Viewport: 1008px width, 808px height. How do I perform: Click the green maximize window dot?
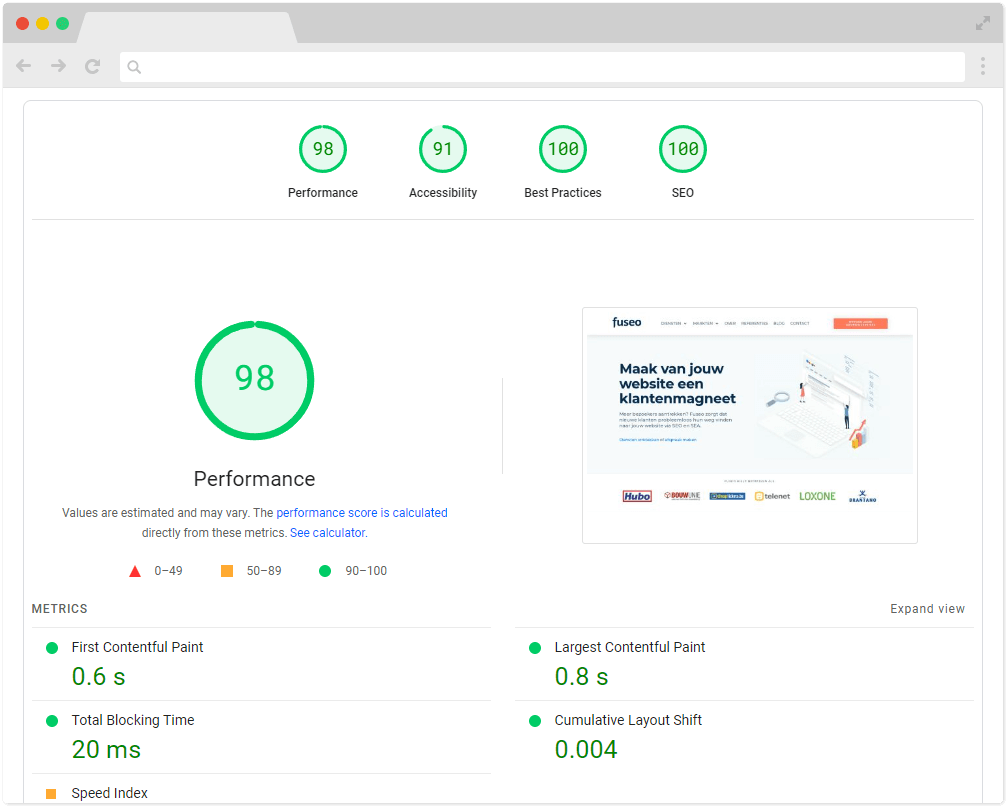tap(62, 24)
